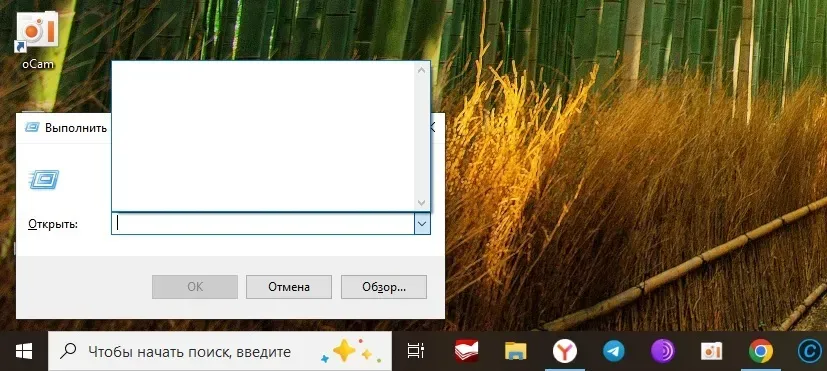Open oCam from the taskbar
The height and width of the screenshot is (371, 827).
click(711, 351)
